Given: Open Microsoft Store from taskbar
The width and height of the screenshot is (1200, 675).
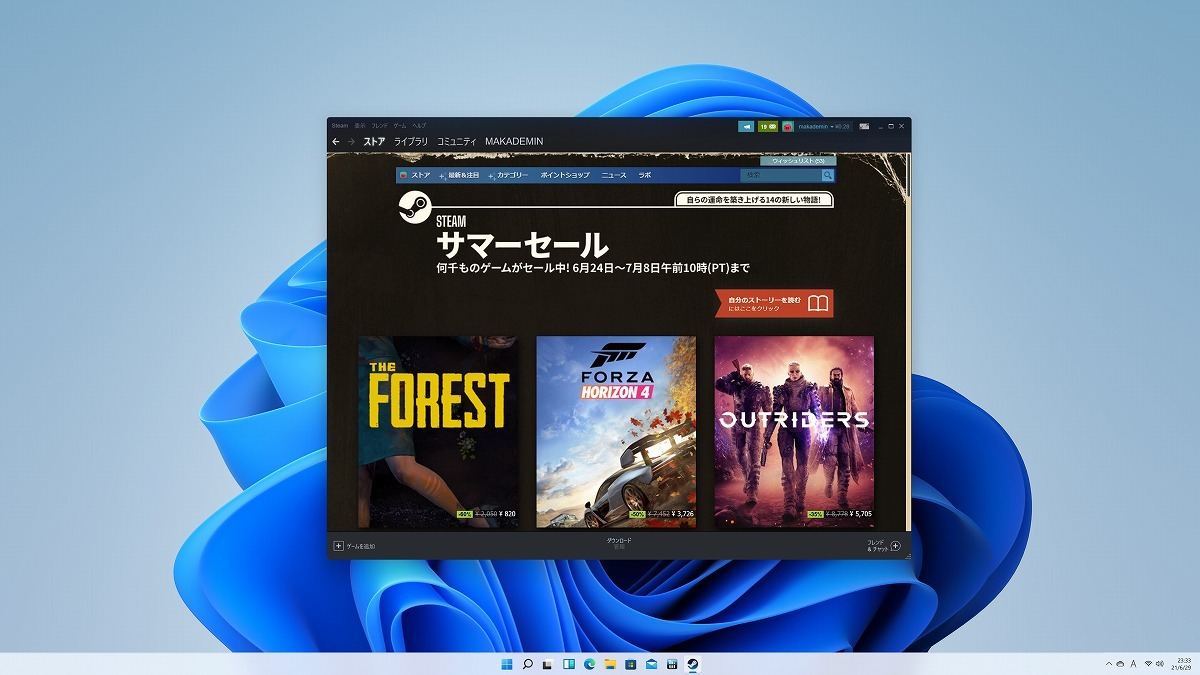Looking at the screenshot, I should pyautogui.click(x=631, y=665).
